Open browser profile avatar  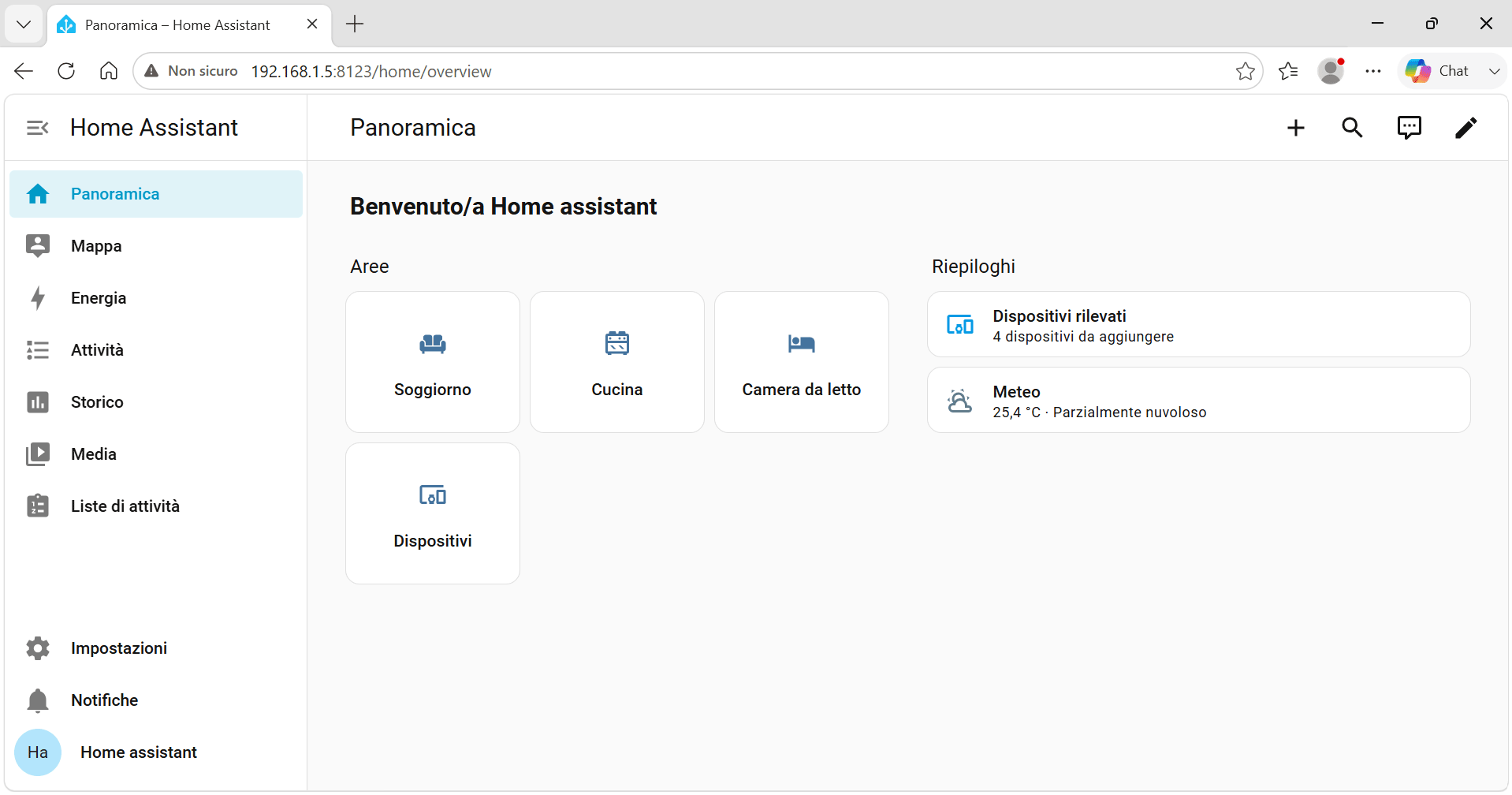click(1331, 71)
